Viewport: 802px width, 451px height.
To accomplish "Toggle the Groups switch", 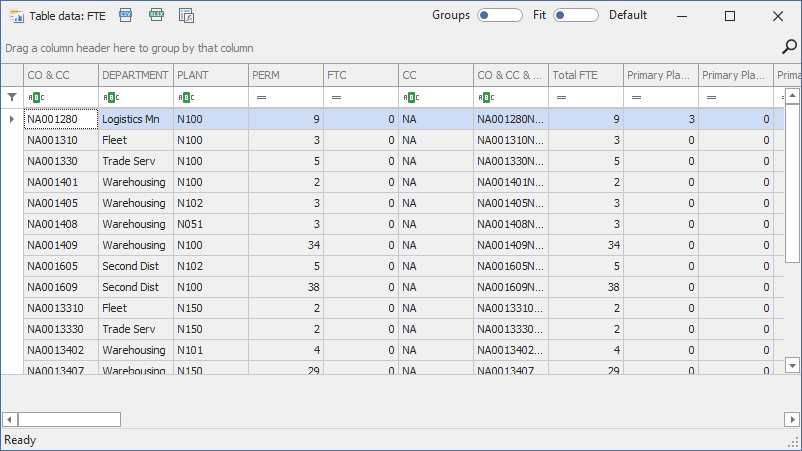I will [499, 15].
